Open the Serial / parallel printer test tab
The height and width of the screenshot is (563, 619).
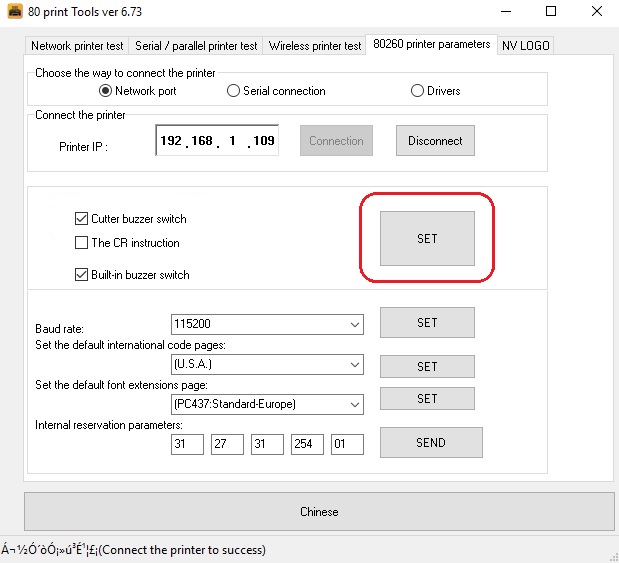click(197, 46)
